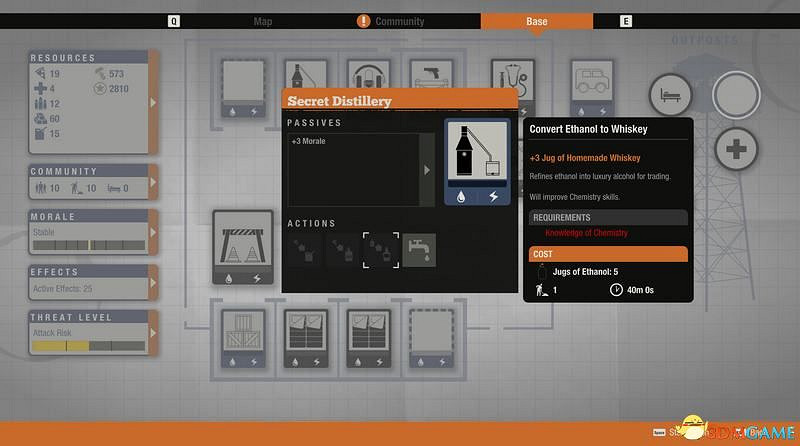Click the Secret Distillery facility icon
The width and height of the screenshot is (800, 446).
click(476, 161)
